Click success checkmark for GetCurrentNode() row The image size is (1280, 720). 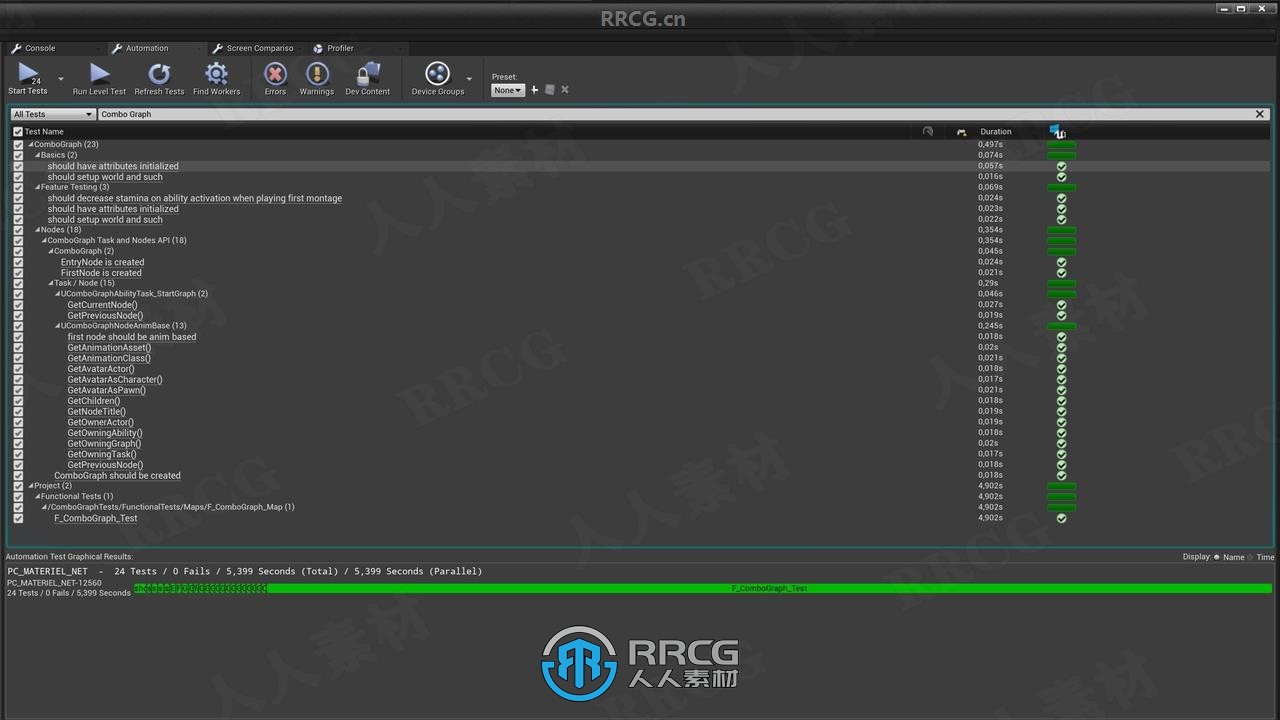[1061, 305]
